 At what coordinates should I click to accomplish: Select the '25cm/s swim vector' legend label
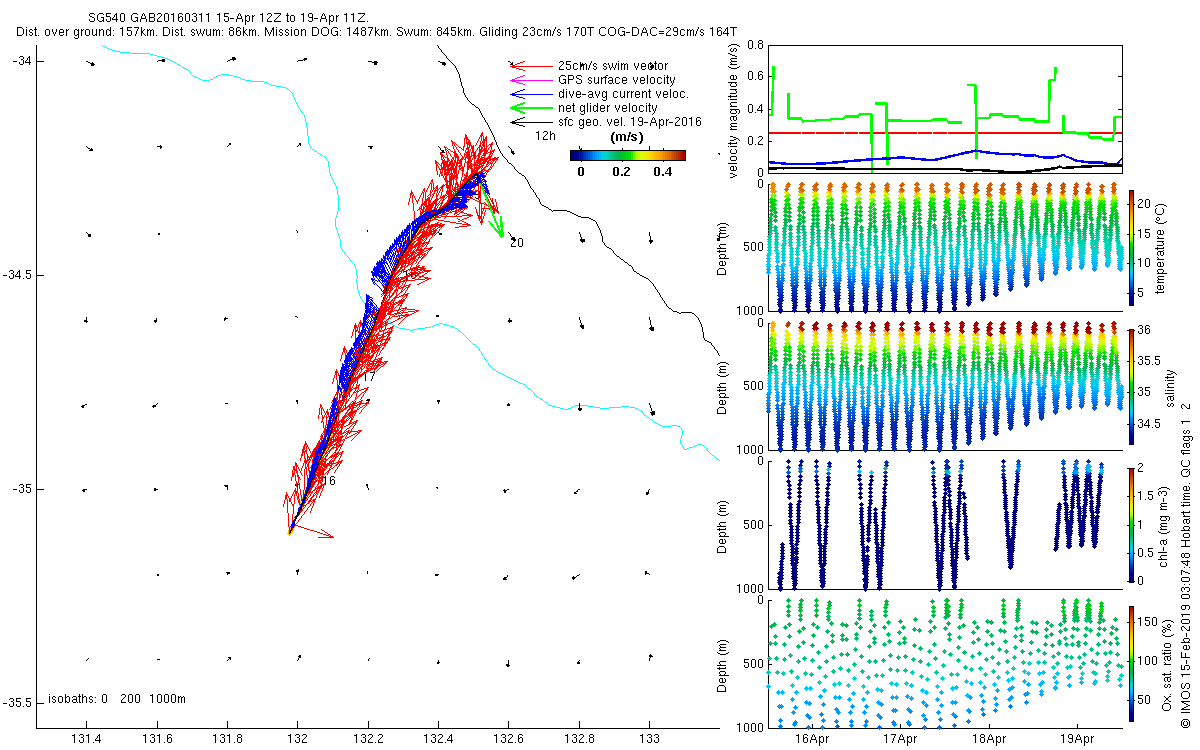tap(613, 65)
